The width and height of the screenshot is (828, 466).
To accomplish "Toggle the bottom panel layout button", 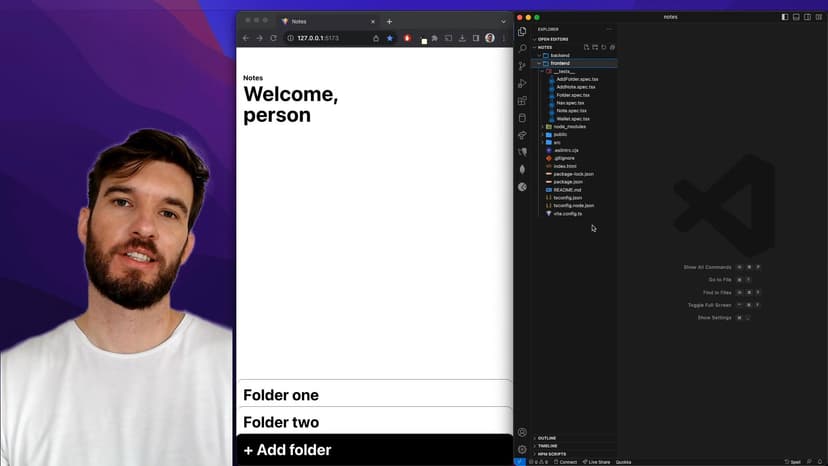I will click(x=797, y=17).
